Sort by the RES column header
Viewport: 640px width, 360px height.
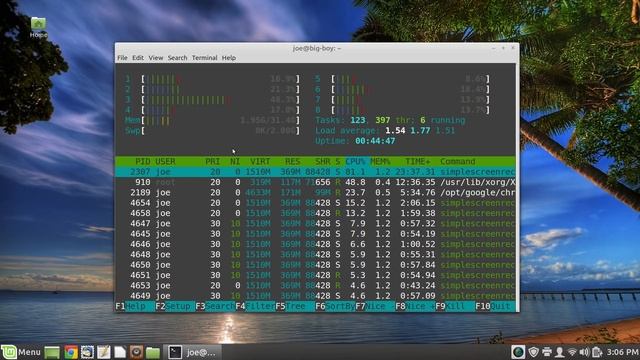coord(293,162)
